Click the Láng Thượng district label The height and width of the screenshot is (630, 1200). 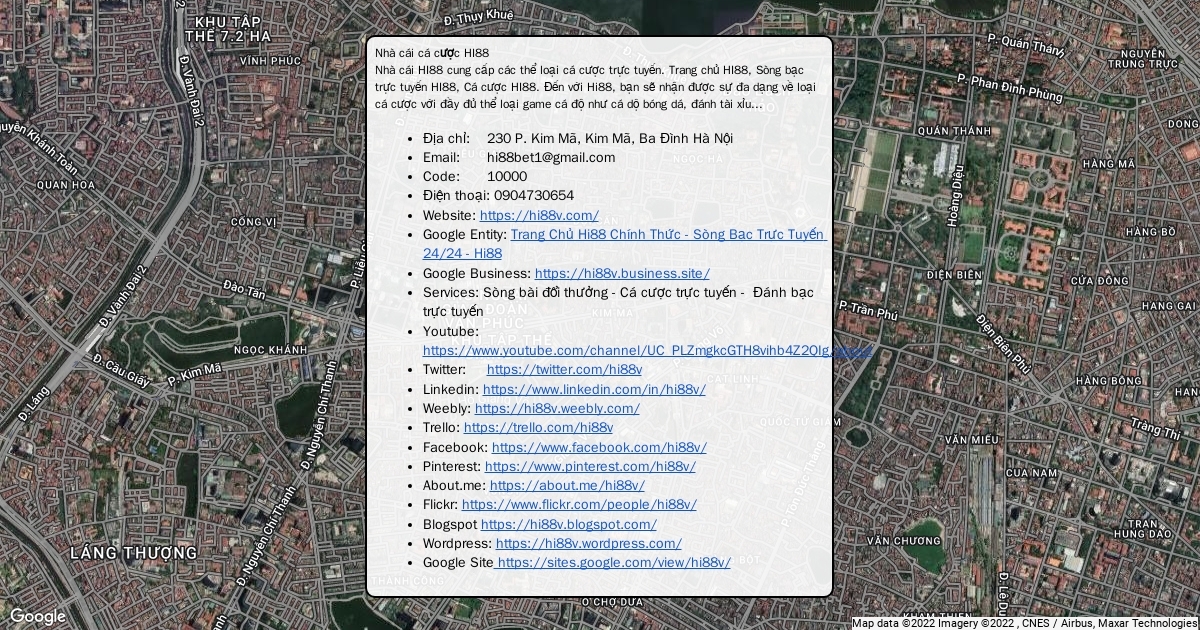click(133, 553)
